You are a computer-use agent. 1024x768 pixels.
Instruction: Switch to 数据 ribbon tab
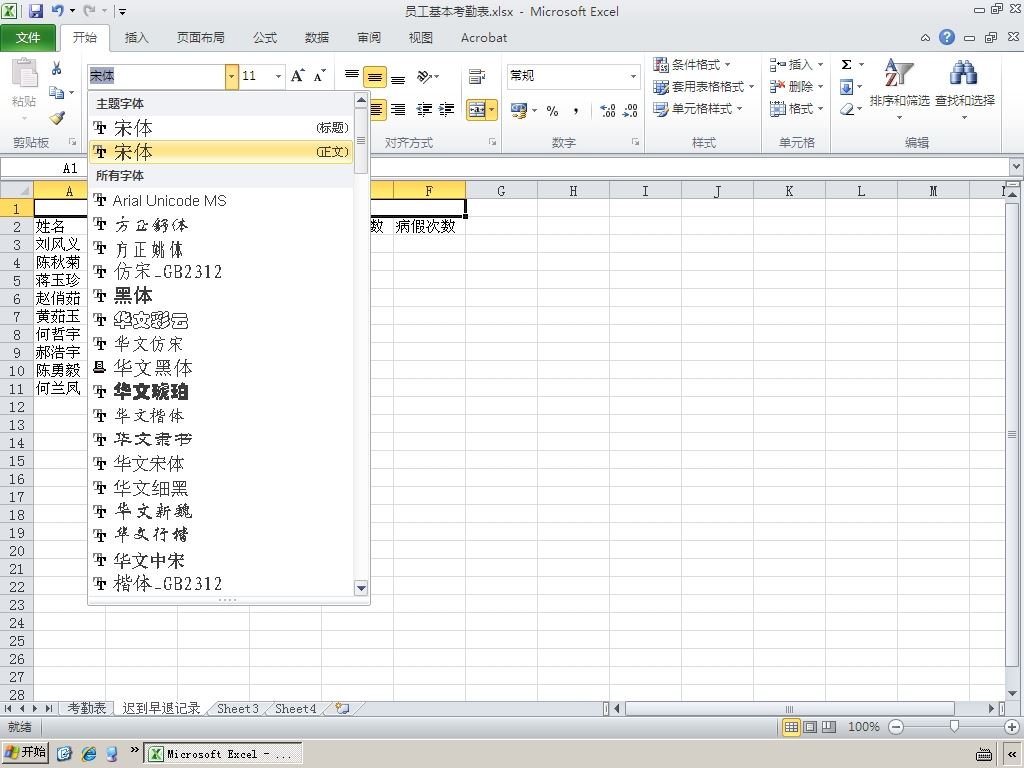pos(317,38)
